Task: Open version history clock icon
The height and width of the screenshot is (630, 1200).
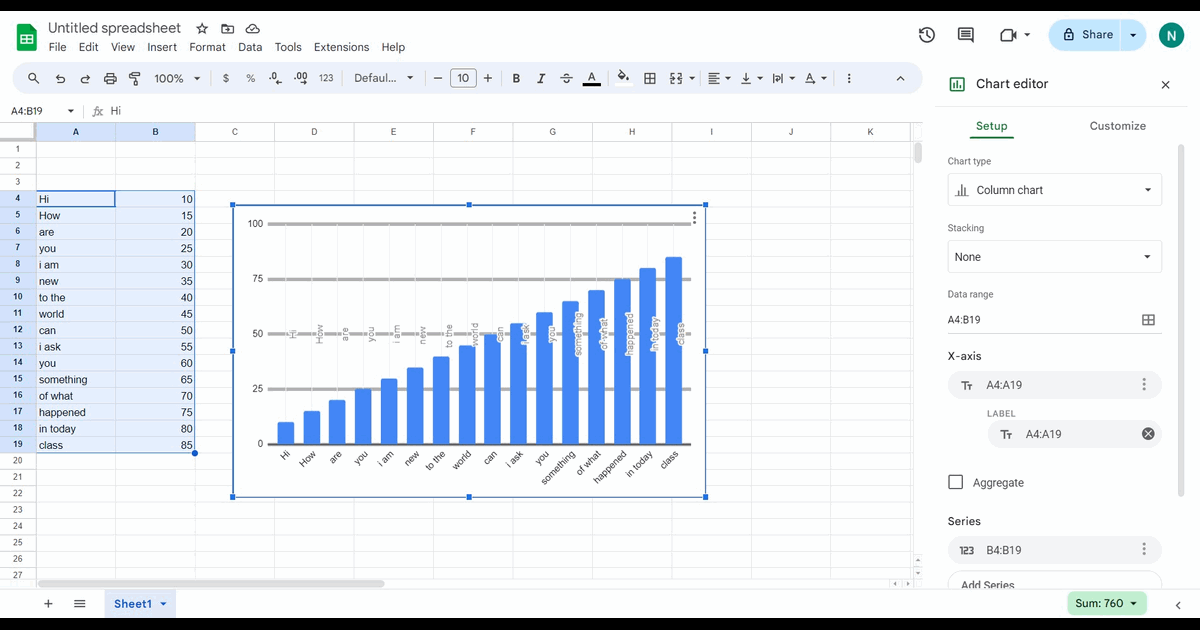Action: (x=927, y=35)
